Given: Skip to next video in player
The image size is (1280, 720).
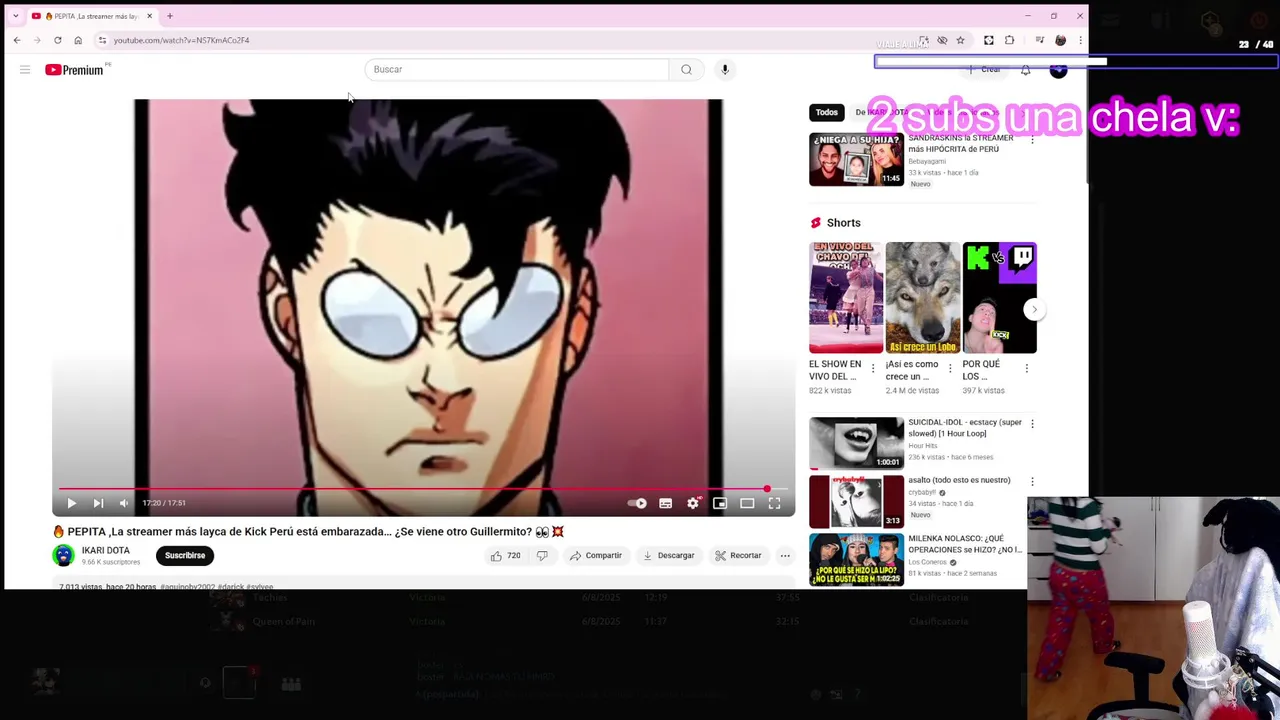Looking at the screenshot, I should coord(98,503).
